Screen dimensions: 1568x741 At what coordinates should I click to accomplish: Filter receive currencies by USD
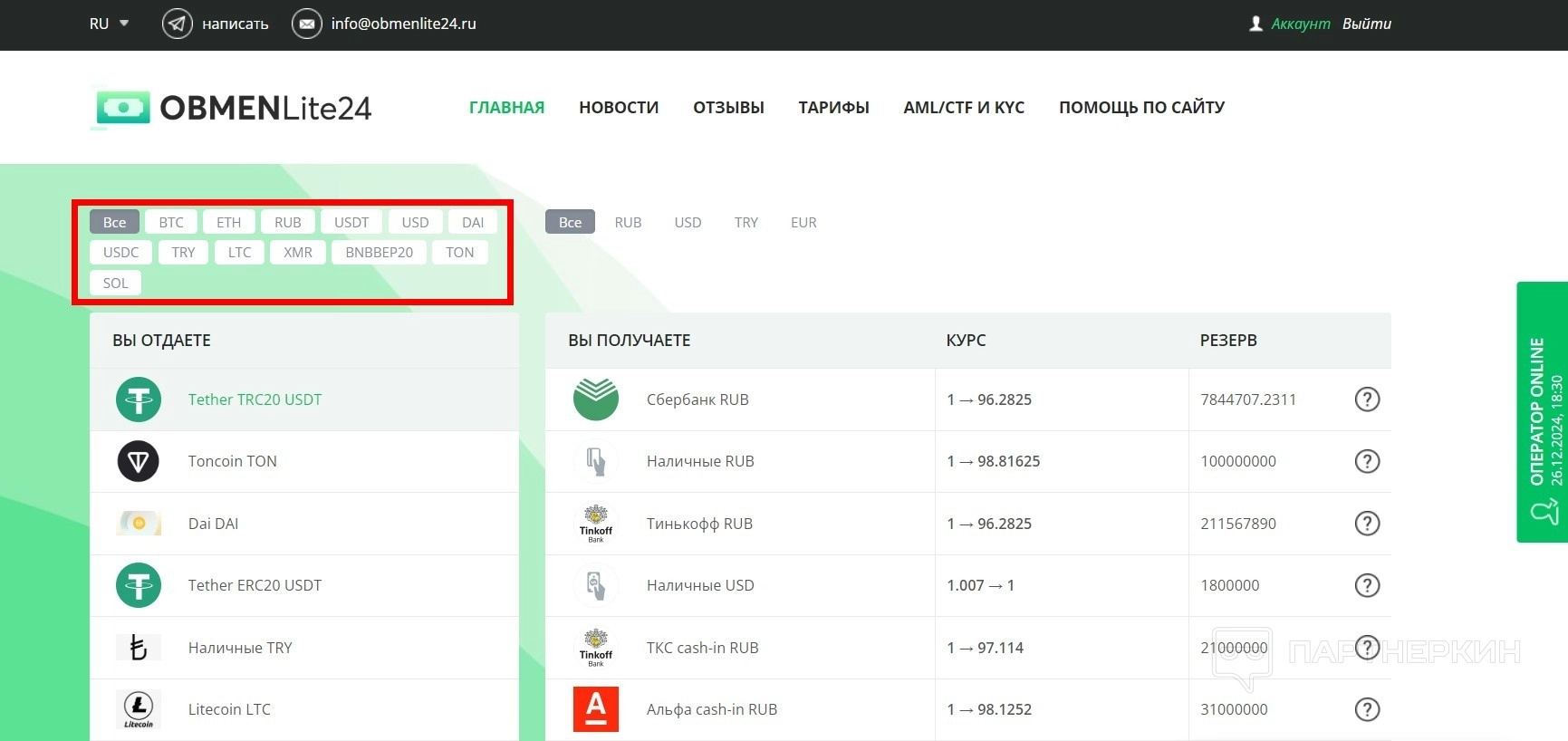[x=688, y=222]
